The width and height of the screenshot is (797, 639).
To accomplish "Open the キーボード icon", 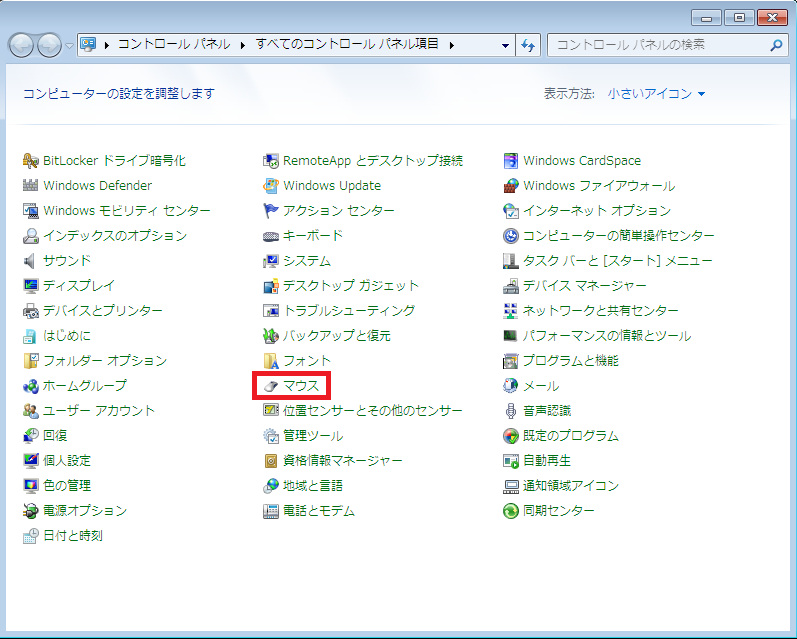I will [270, 236].
